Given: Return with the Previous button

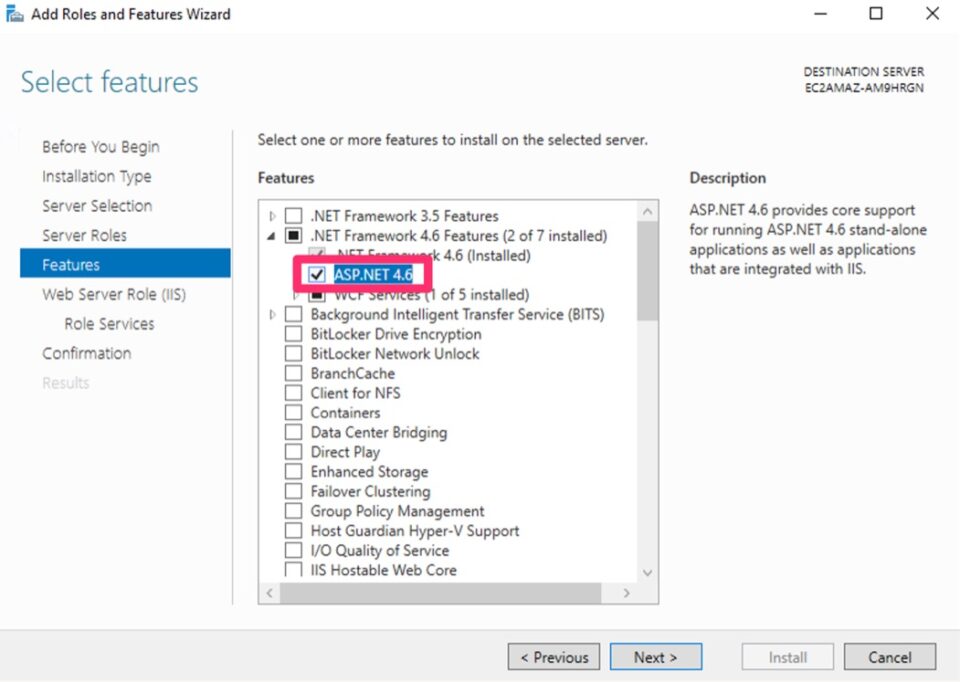Looking at the screenshot, I should [553, 657].
